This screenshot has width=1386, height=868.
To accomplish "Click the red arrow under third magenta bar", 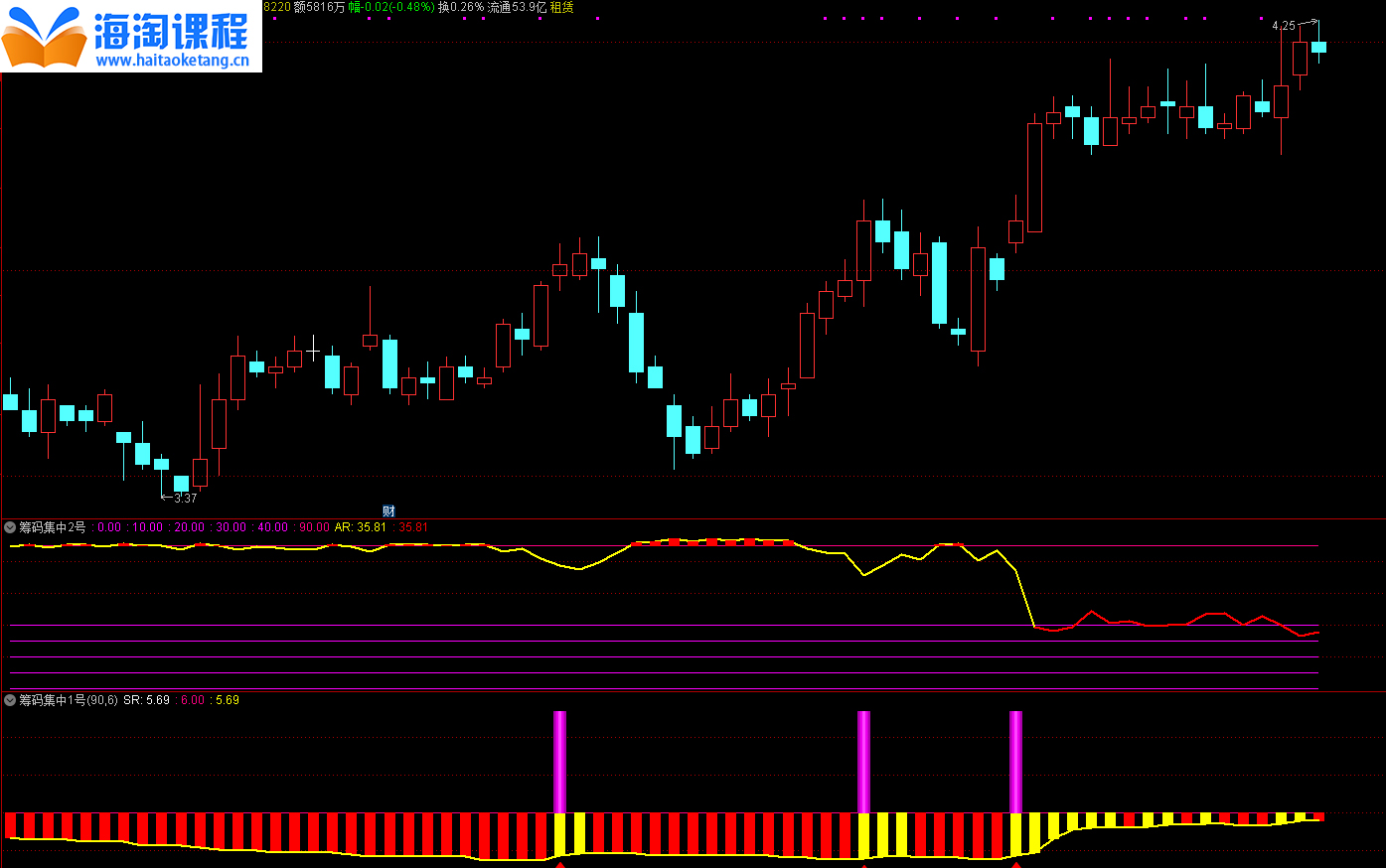I will (x=1015, y=864).
